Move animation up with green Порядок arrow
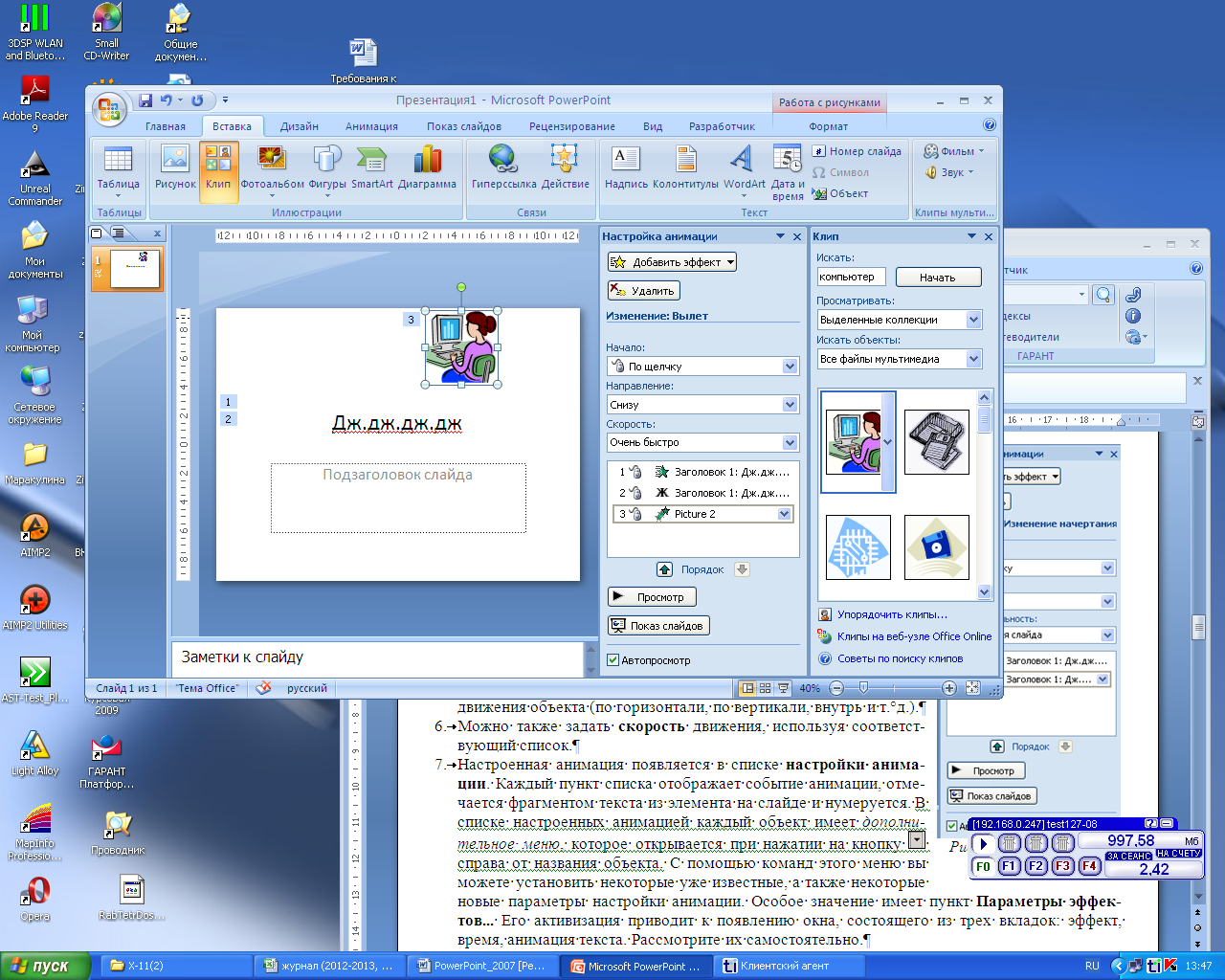The height and width of the screenshot is (980, 1225). tap(665, 569)
